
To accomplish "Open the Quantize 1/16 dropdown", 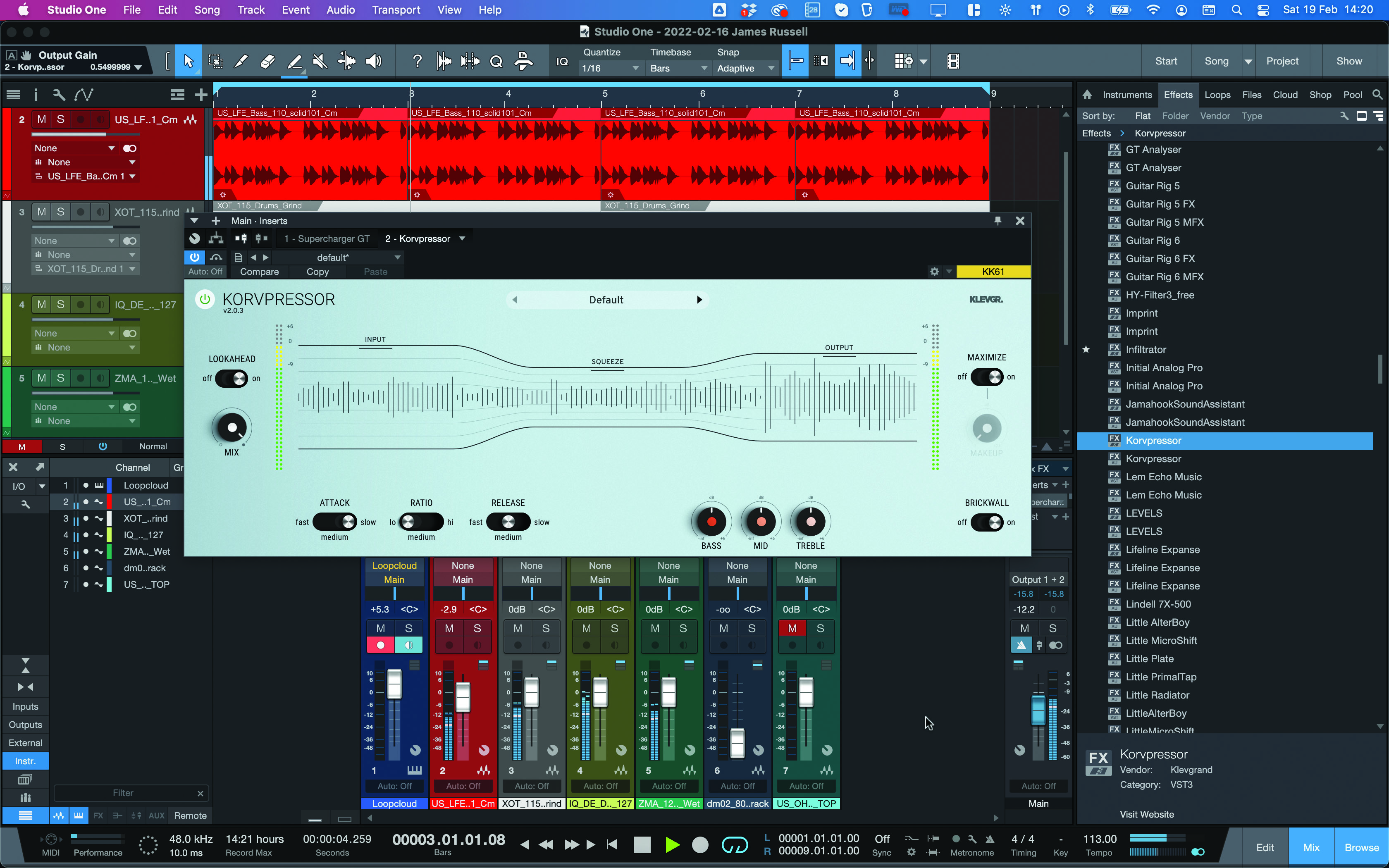I will point(610,68).
